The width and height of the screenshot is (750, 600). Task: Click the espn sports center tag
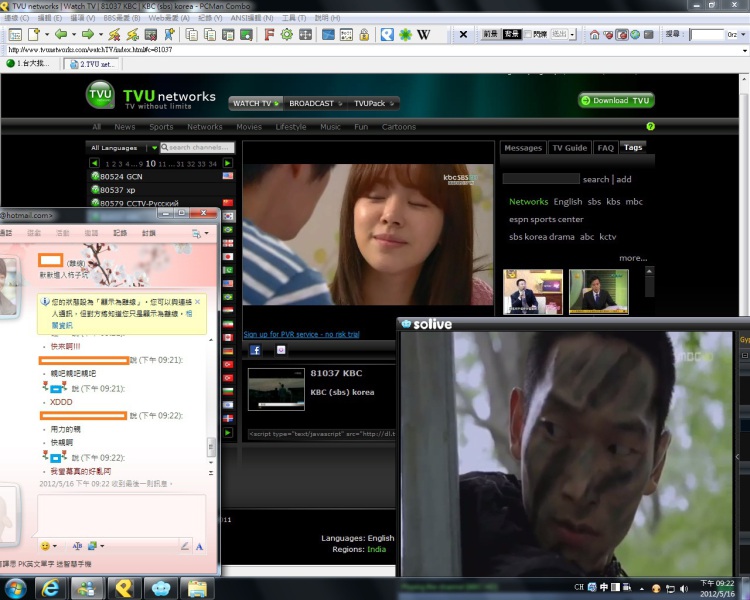[x=546, y=219]
